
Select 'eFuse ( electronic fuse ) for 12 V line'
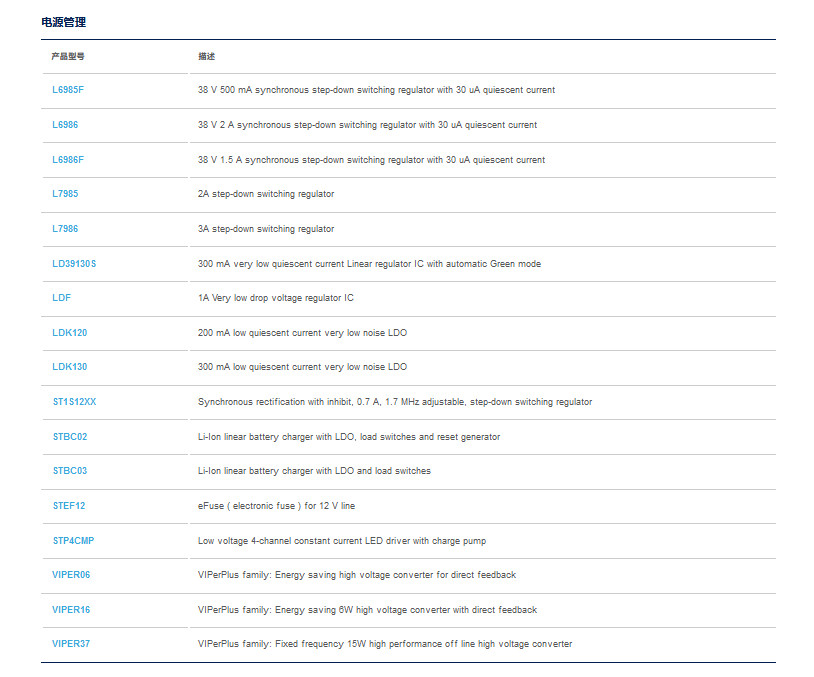(276, 506)
